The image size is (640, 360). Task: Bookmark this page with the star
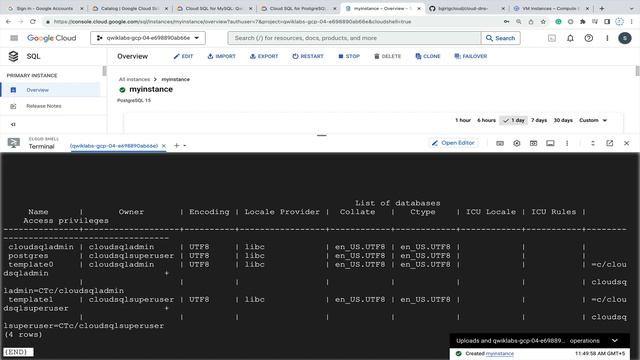[543, 22]
